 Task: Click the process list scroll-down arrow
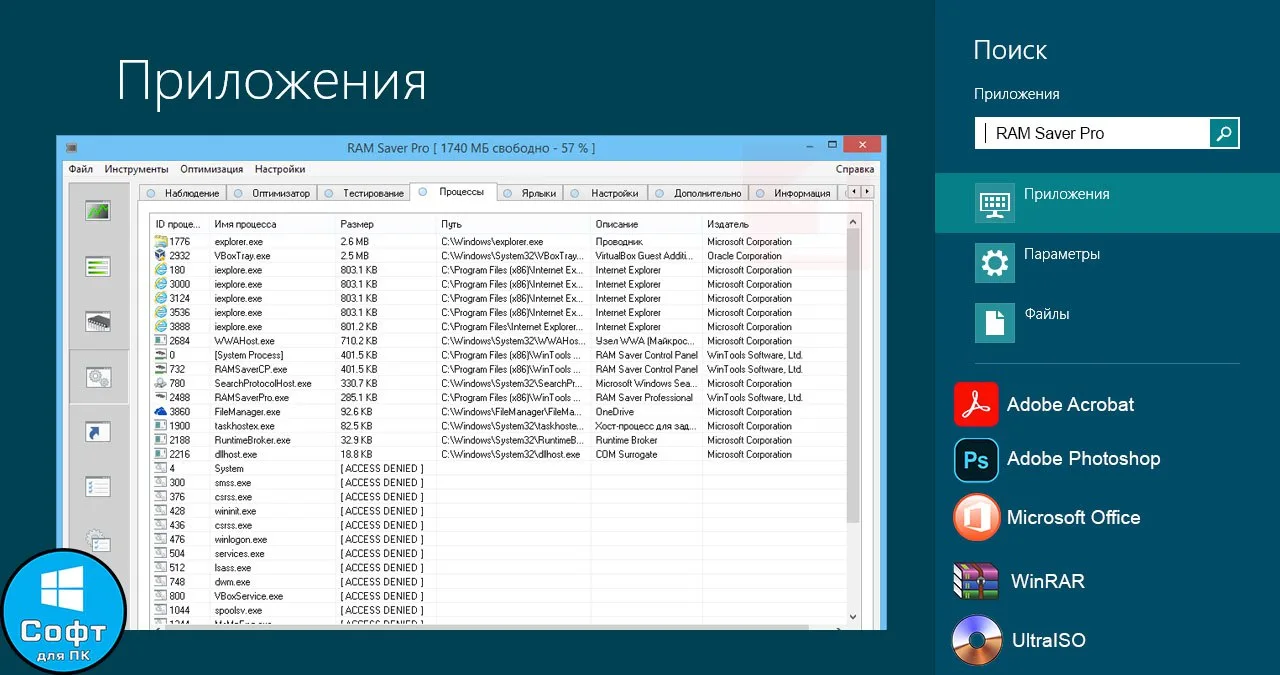(x=853, y=618)
